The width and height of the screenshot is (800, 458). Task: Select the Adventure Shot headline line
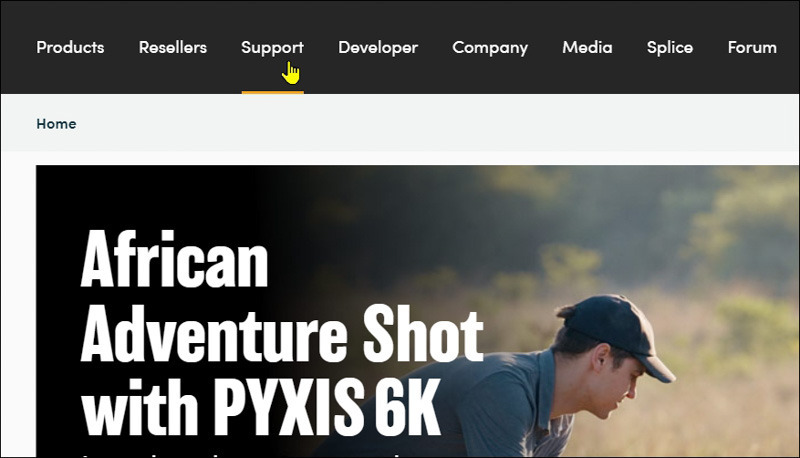point(282,334)
